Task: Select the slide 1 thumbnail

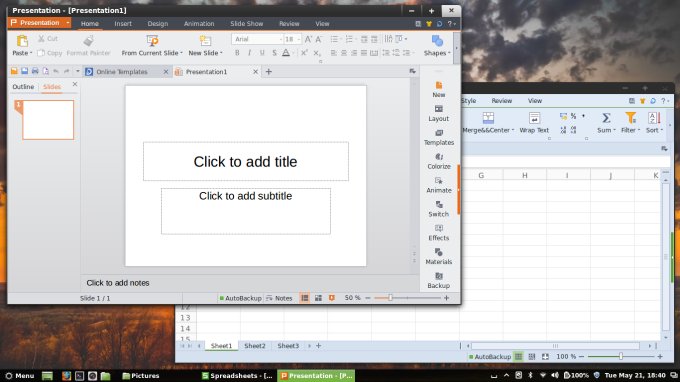Action: tap(48, 120)
